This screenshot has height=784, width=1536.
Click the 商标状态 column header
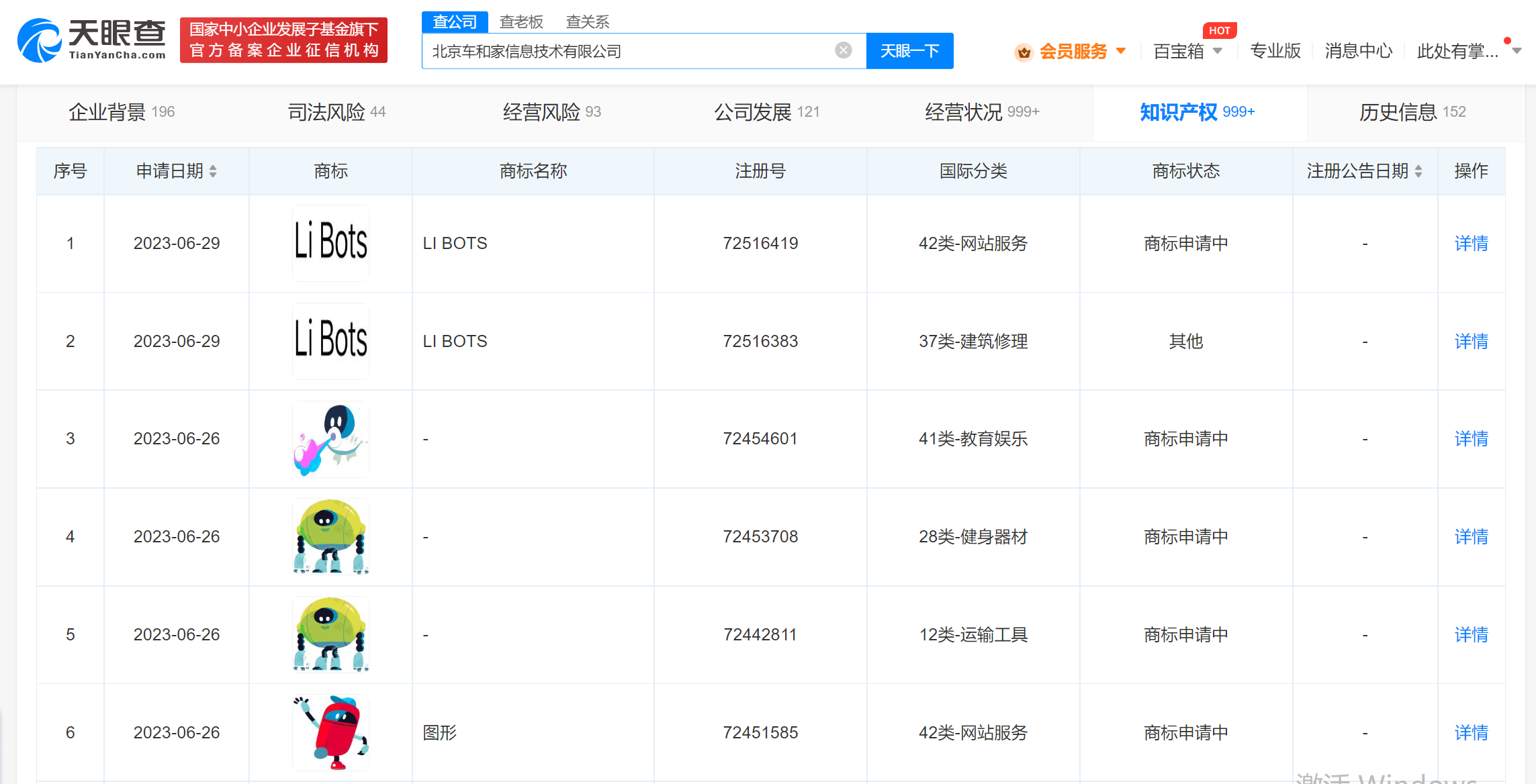tap(1186, 171)
